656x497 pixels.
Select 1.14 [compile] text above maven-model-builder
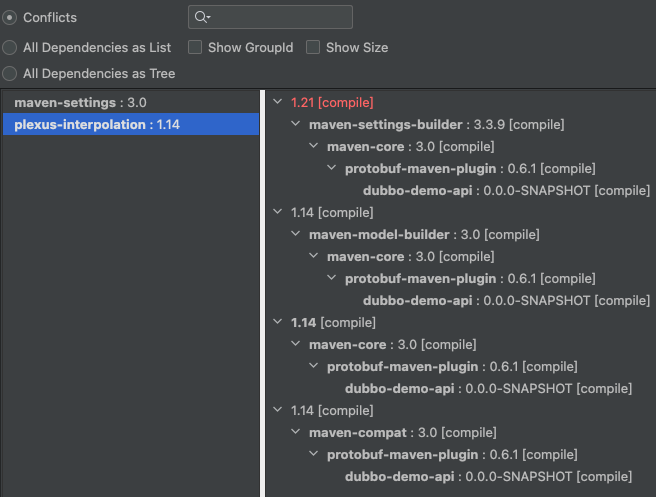[x=332, y=213]
